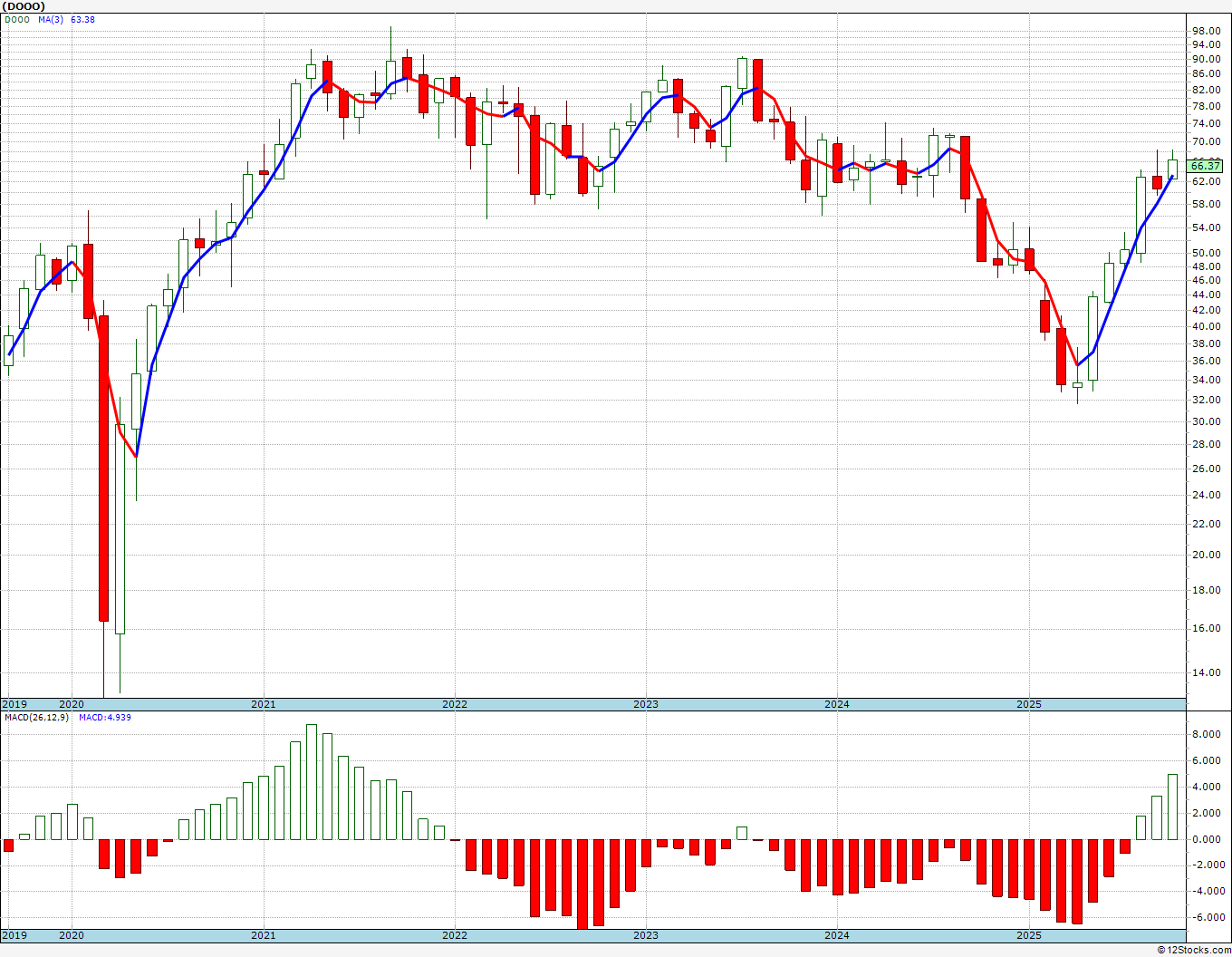Click 2024 on the price chart time axis
This screenshot has height=957, width=1232.
coord(837,704)
